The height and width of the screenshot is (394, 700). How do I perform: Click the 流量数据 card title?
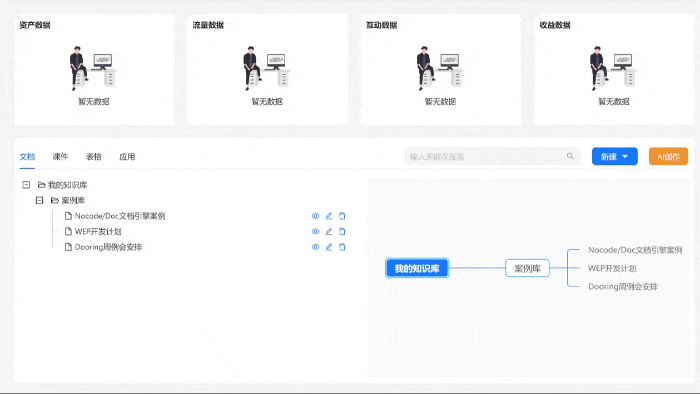pyautogui.click(x=208, y=25)
